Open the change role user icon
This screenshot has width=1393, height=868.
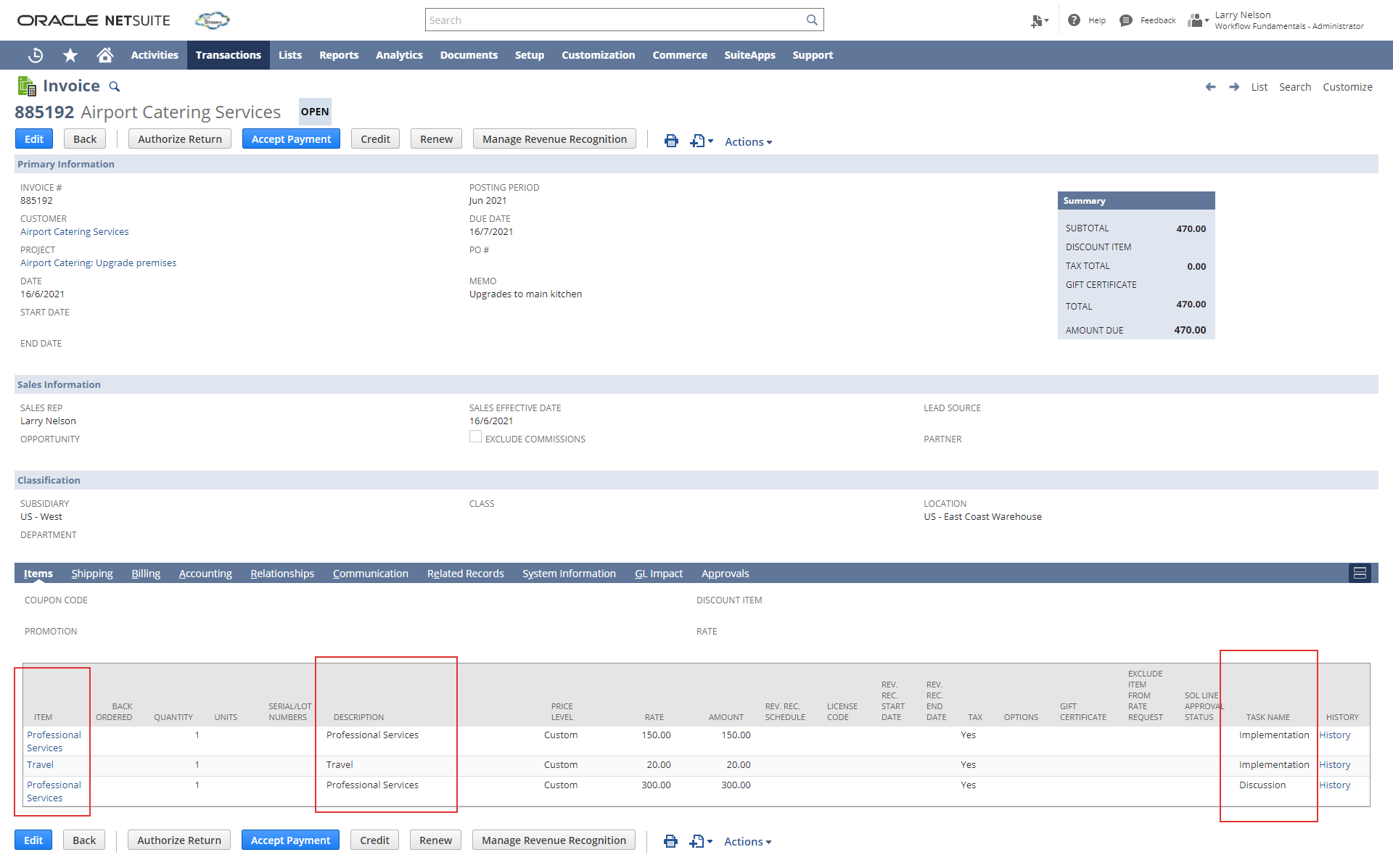coord(1195,20)
